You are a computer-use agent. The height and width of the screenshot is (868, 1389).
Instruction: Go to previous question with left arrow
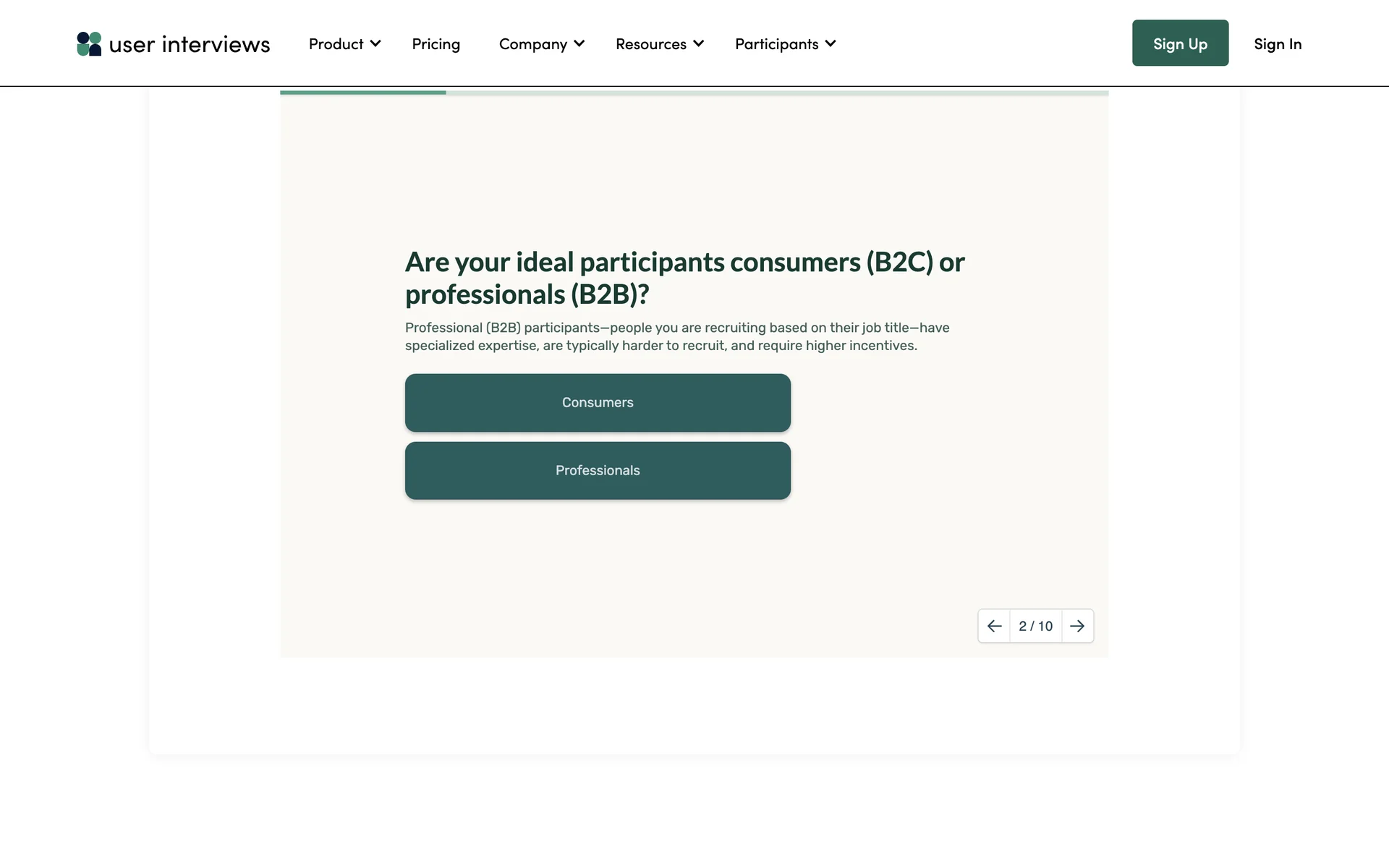coord(994,626)
